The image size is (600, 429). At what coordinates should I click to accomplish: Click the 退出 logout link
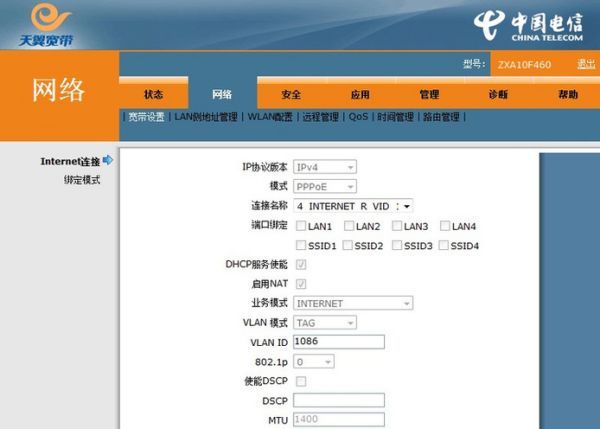tap(586, 64)
